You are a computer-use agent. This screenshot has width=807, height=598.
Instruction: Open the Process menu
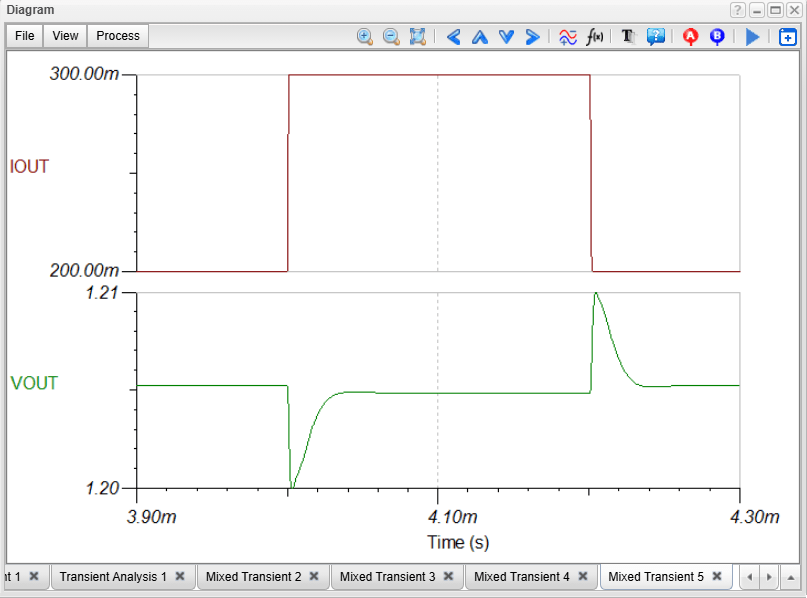(x=118, y=36)
